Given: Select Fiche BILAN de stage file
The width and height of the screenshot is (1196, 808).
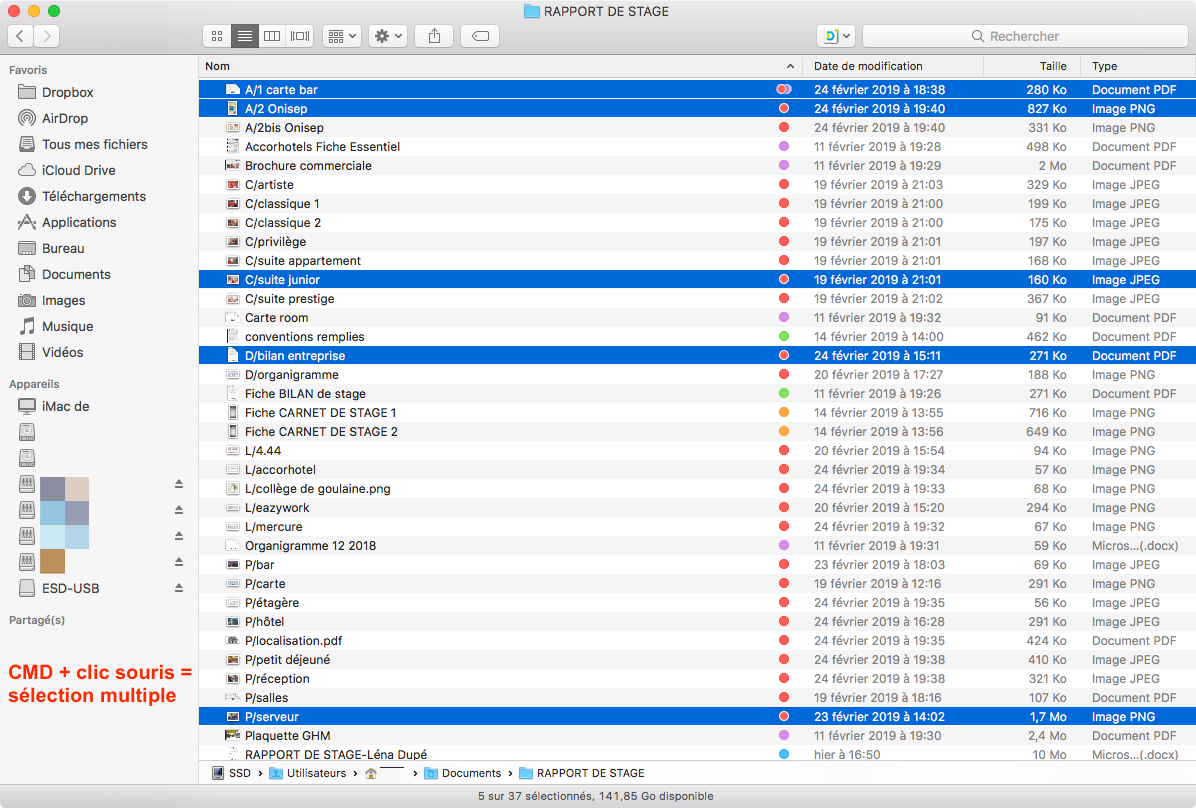Looking at the screenshot, I should [305, 394].
